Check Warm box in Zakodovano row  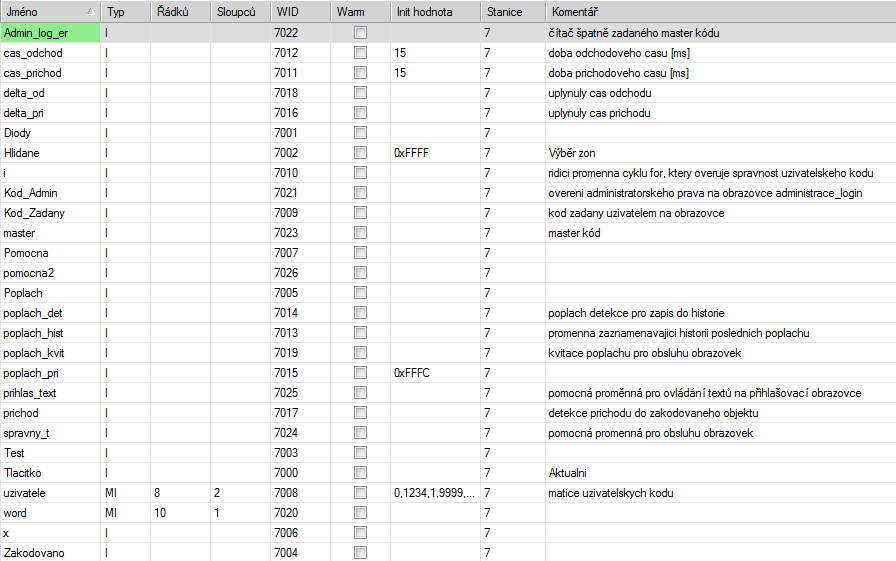click(x=360, y=553)
